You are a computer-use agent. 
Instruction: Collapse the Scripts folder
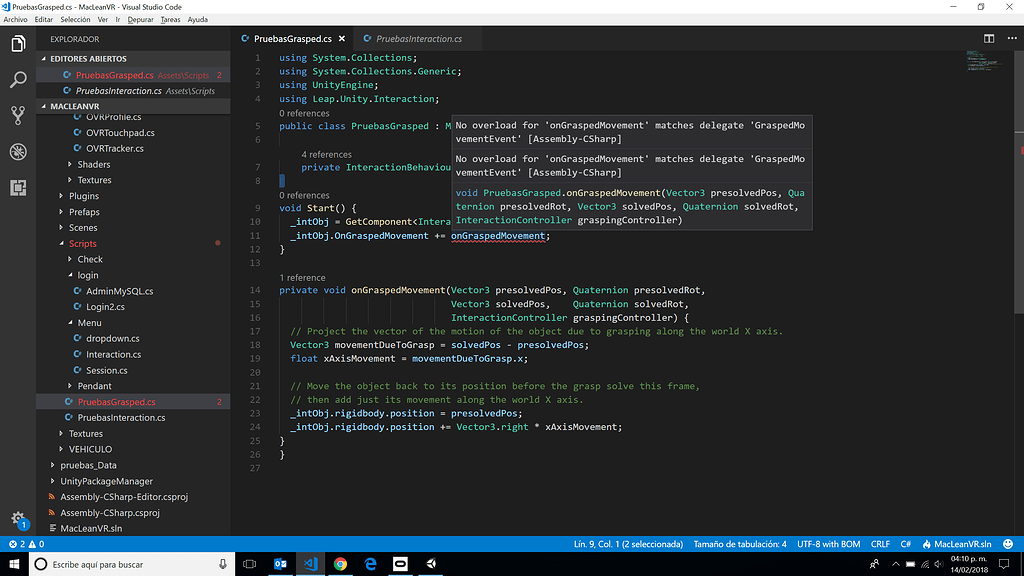click(x=82, y=244)
